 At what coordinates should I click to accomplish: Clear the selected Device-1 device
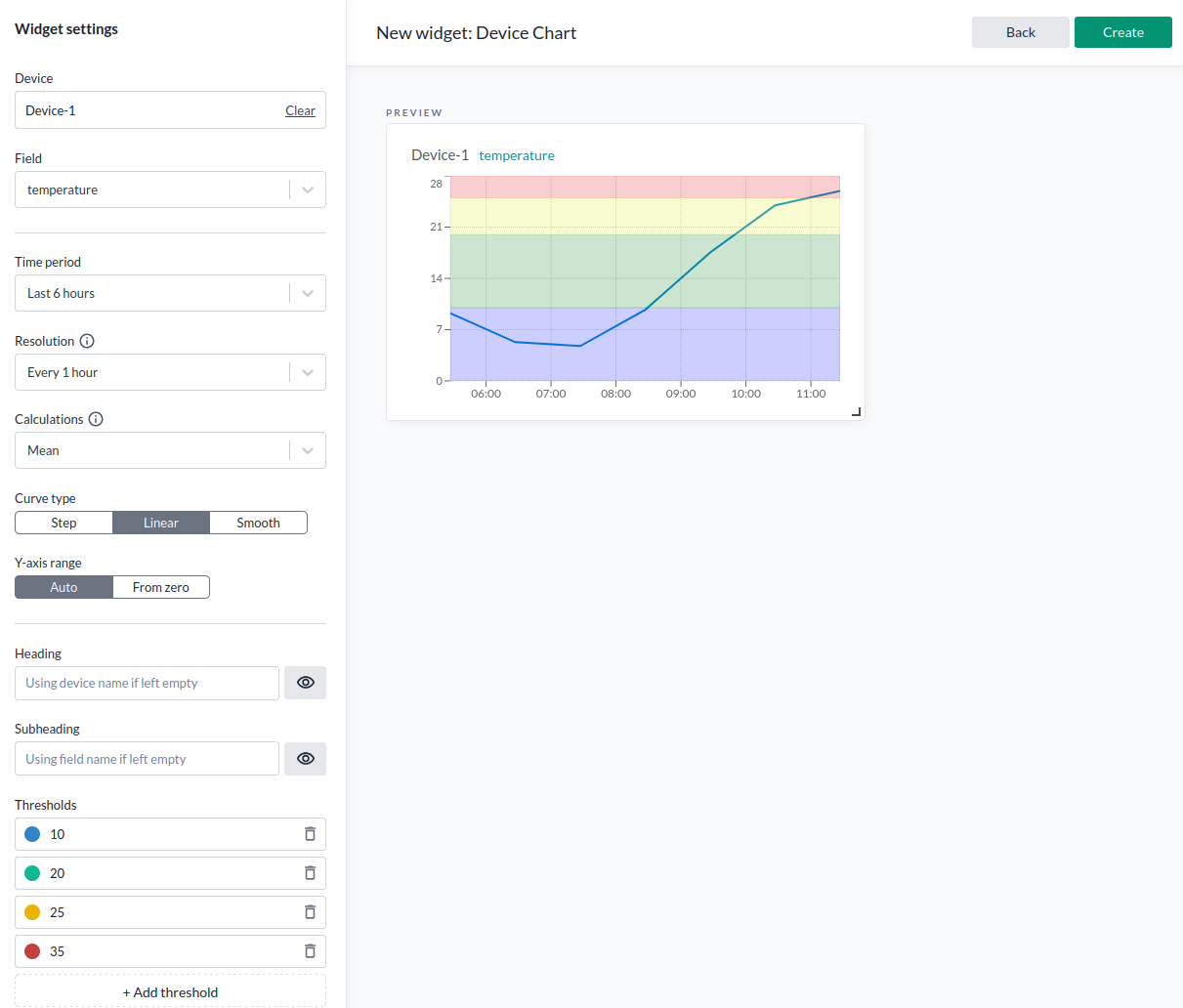point(300,110)
